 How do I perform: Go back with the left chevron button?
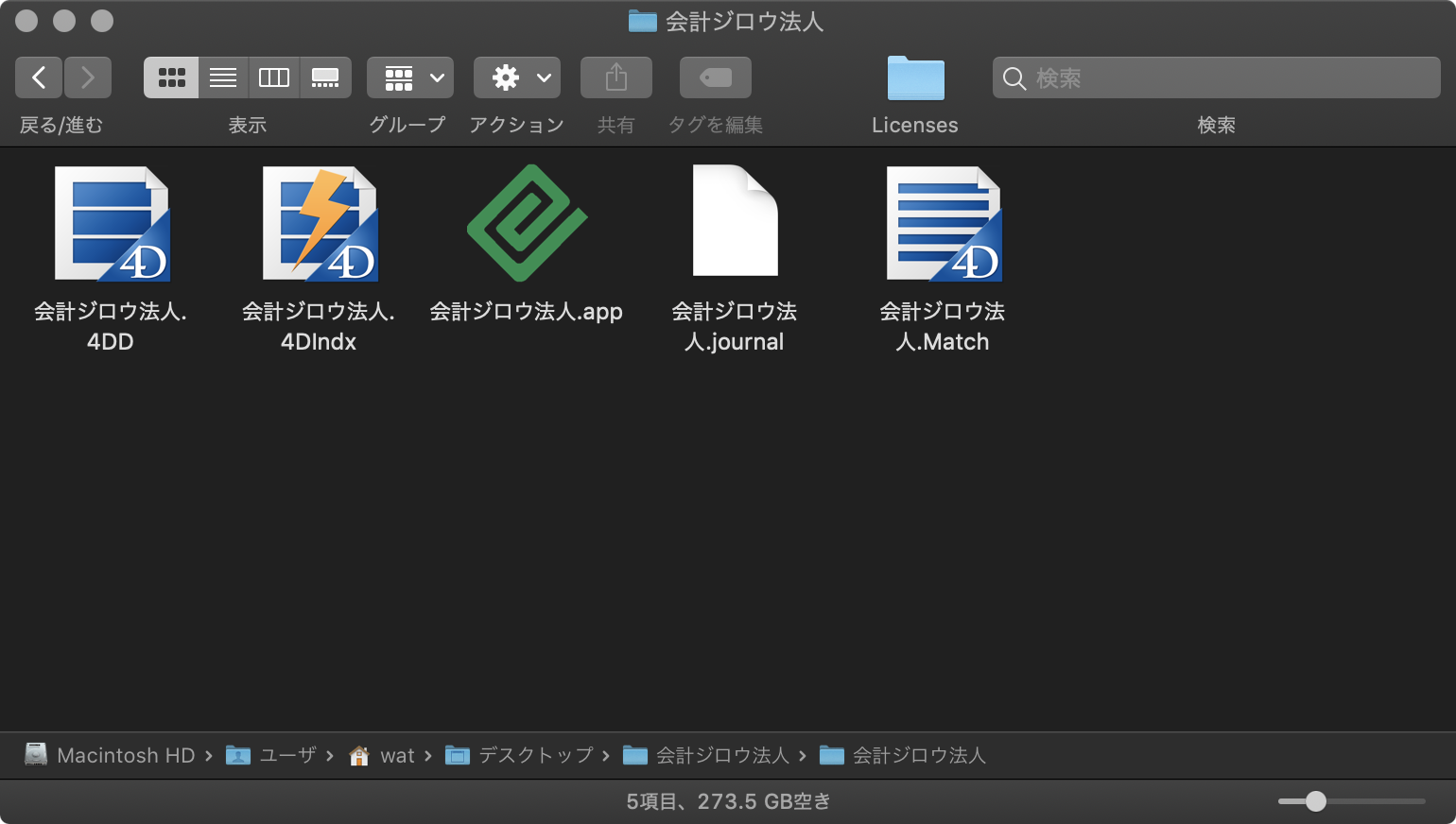coord(39,77)
